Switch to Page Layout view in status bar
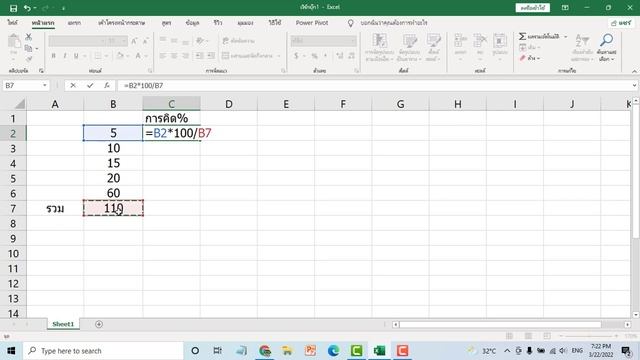 click(528, 336)
